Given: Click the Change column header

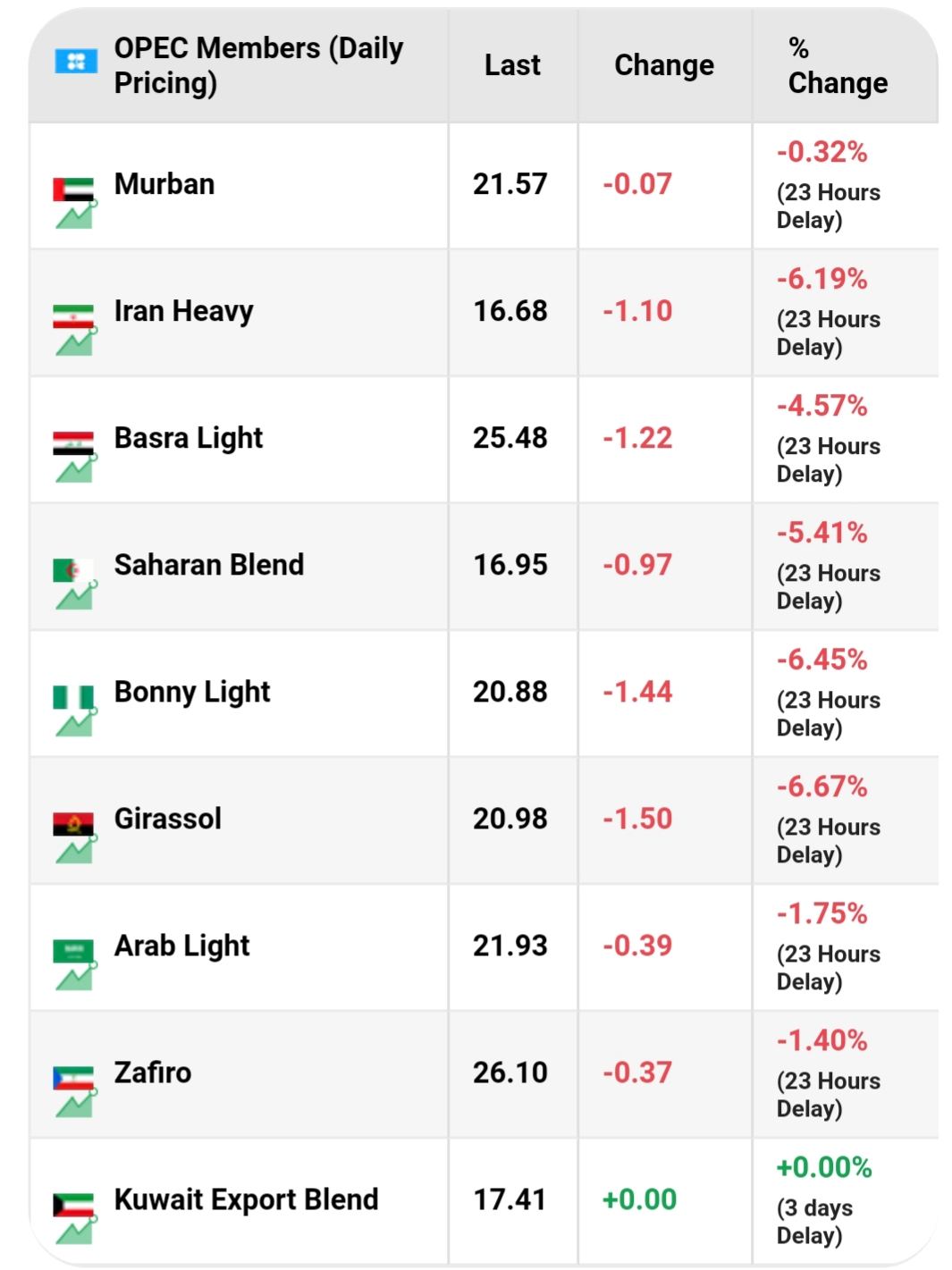Looking at the screenshot, I should [664, 65].
